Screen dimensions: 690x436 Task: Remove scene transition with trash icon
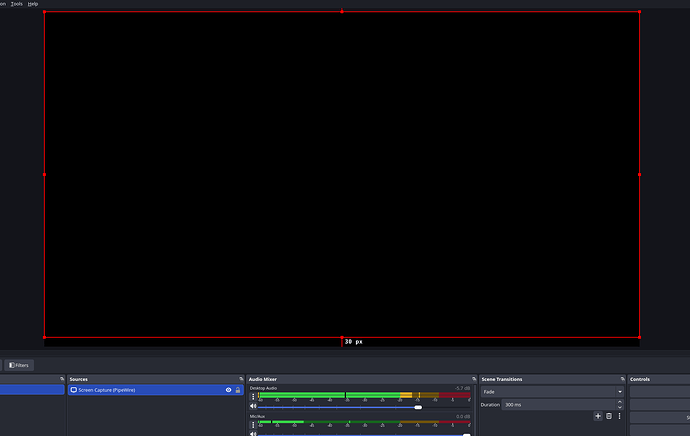point(609,416)
